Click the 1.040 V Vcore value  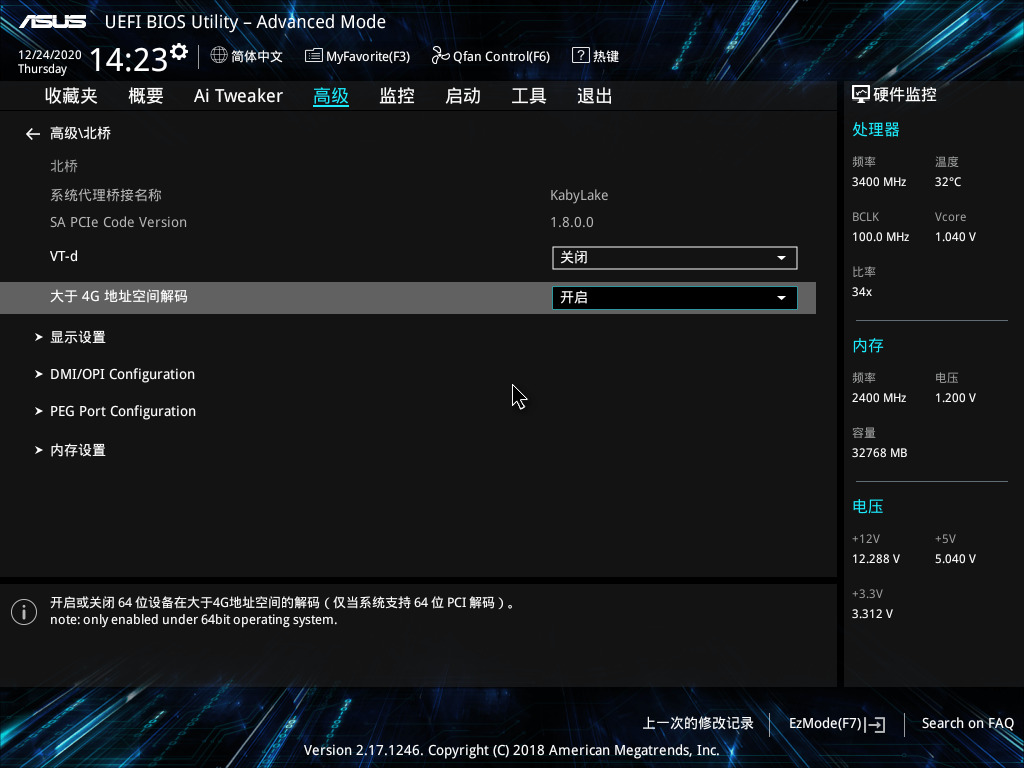955,237
